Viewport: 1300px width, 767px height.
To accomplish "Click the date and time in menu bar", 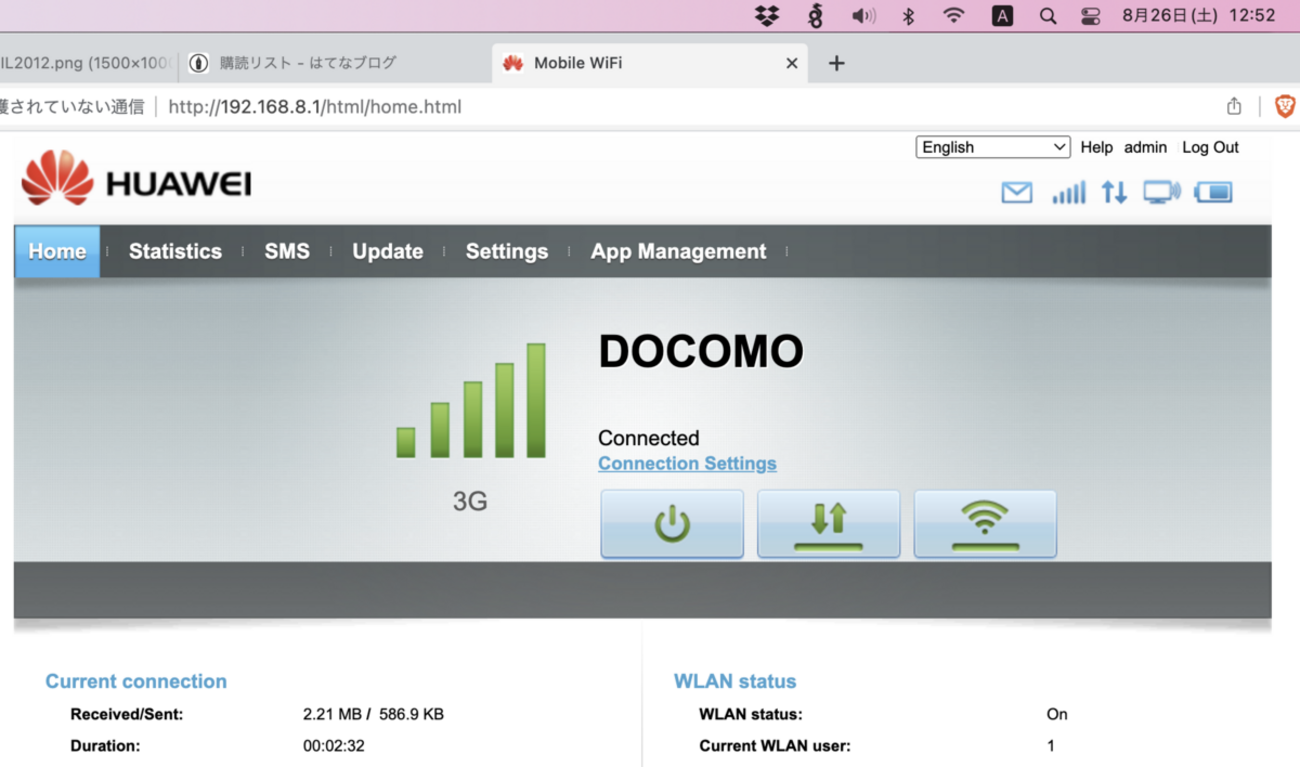I will 1199,15.
